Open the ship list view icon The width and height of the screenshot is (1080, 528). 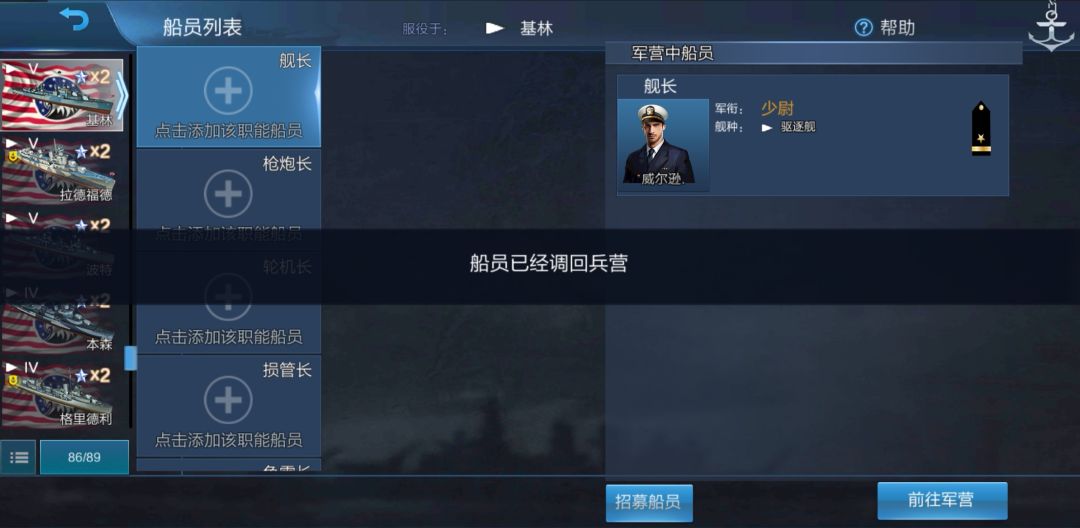[19, 457]
